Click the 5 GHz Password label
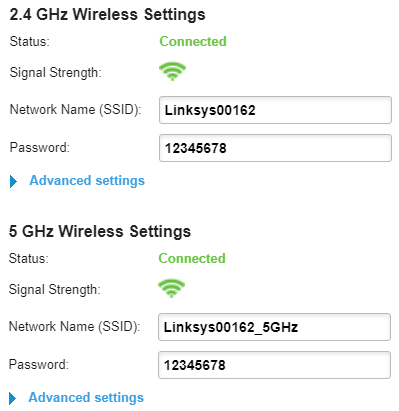 tap(39, 364)
